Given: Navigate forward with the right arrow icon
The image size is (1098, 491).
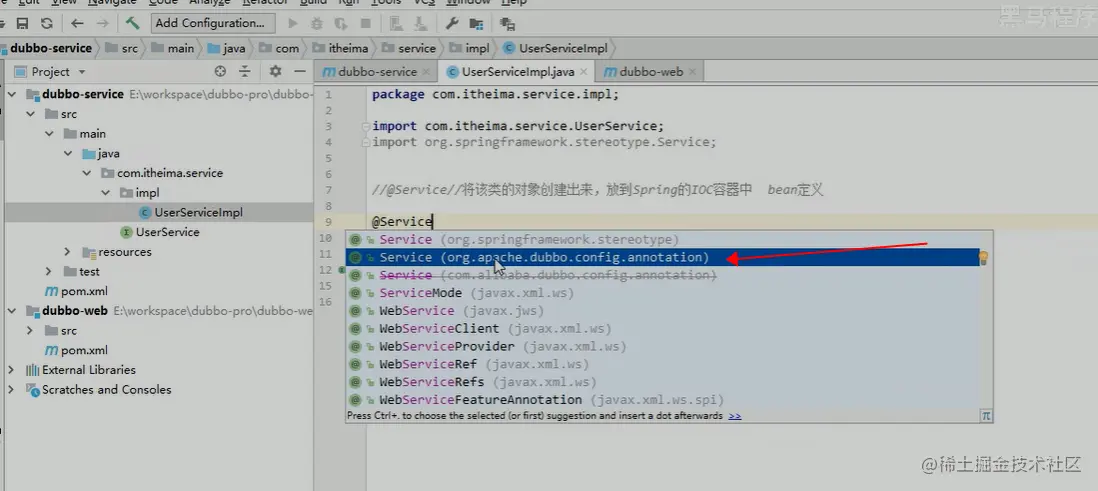Looking at the screenshot, I should [102, 23].
